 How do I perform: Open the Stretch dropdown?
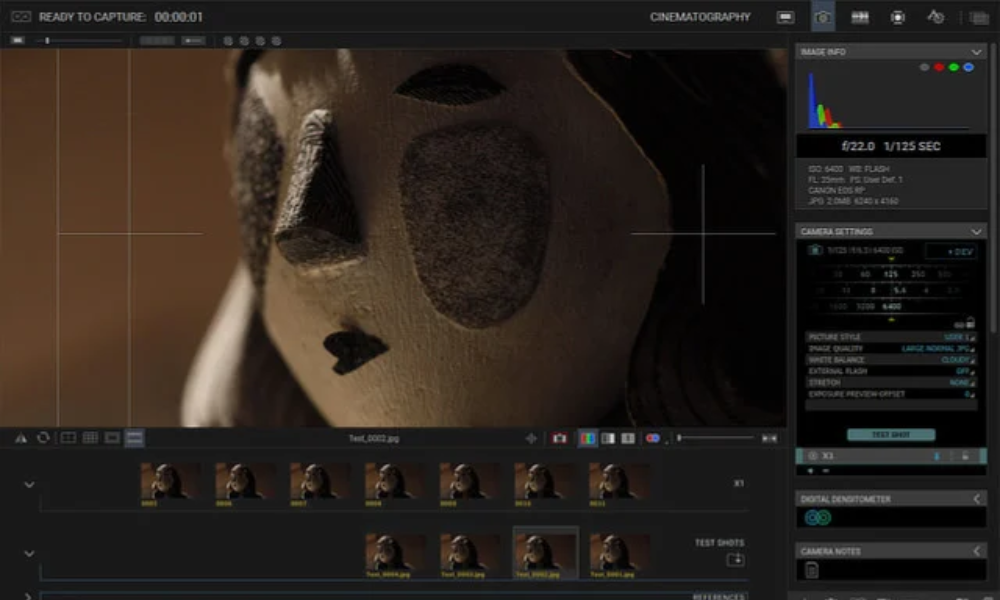pos(891,383)
